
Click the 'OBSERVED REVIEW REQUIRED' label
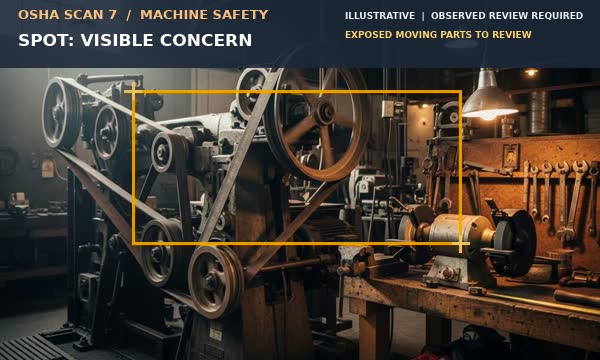coord(507,16)
